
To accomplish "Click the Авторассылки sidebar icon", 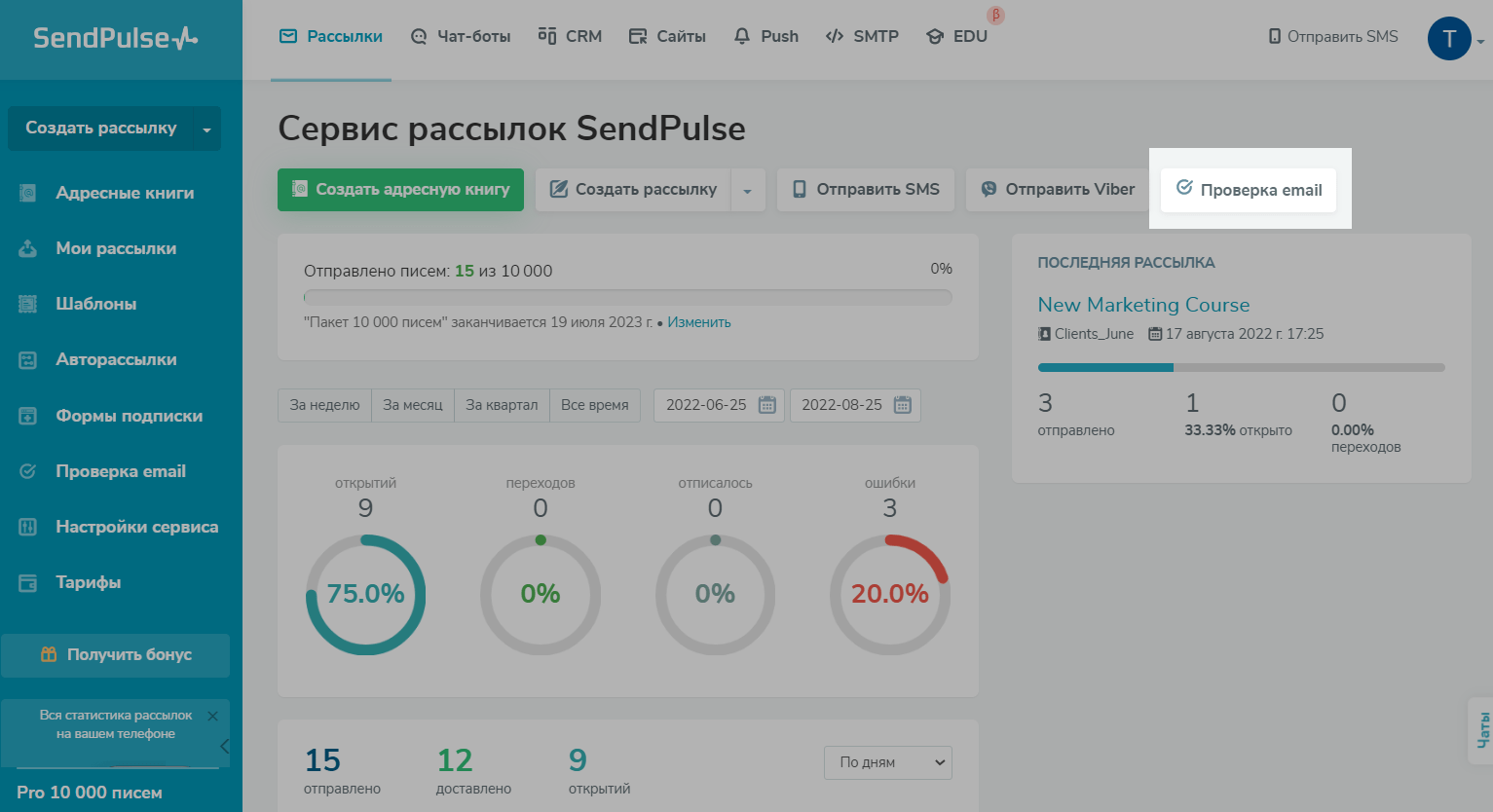I will (27, 360).
